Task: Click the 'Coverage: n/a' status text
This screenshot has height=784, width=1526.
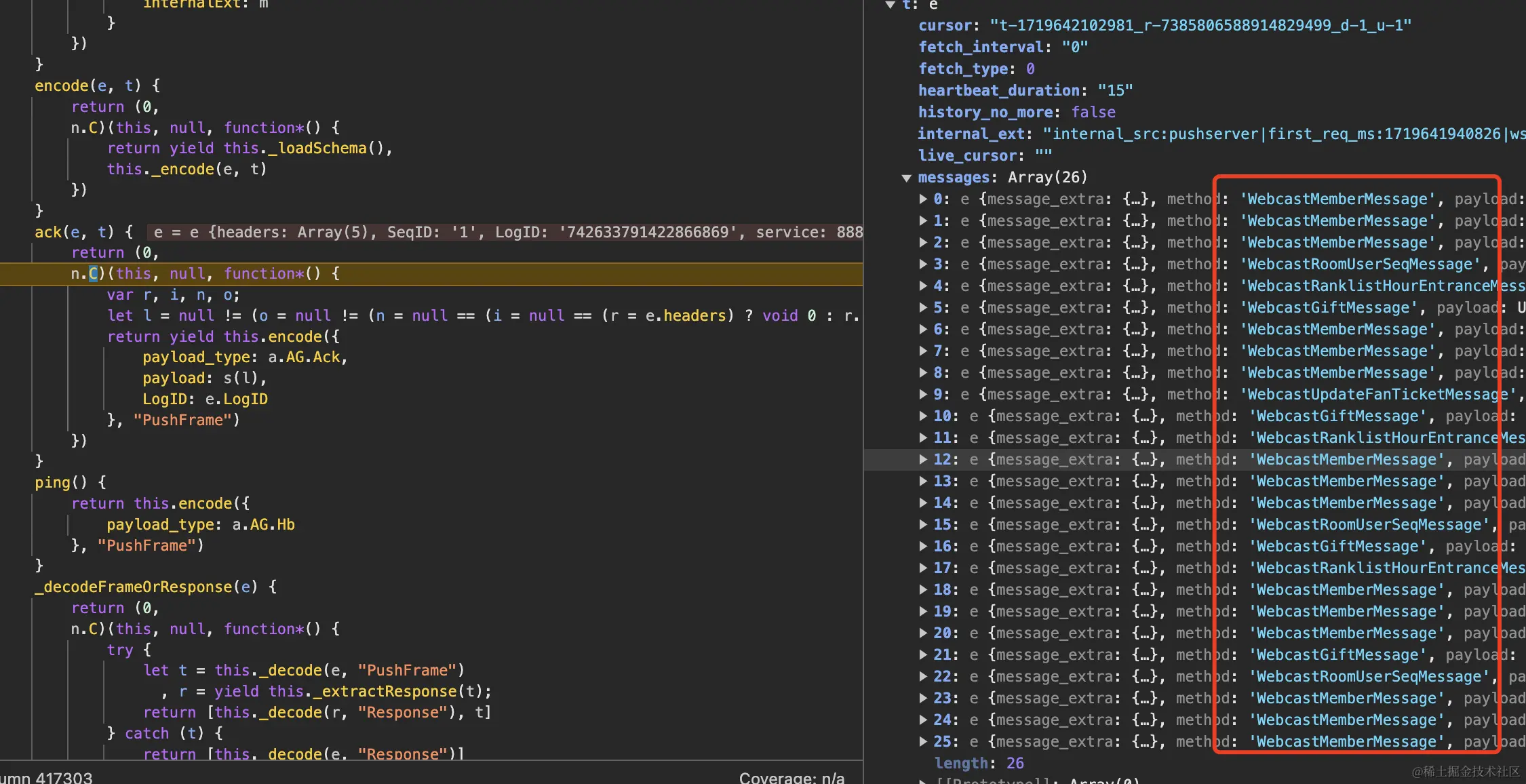Action: click(791, 778)
